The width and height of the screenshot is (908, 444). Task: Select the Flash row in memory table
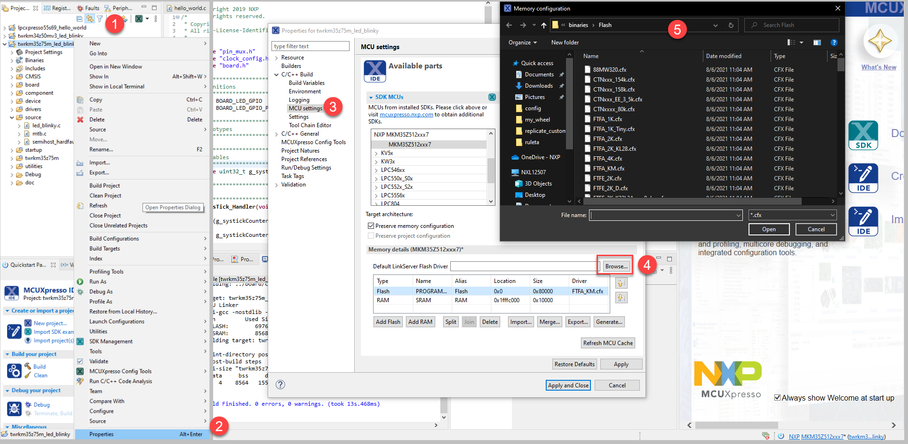coord(491,291)
